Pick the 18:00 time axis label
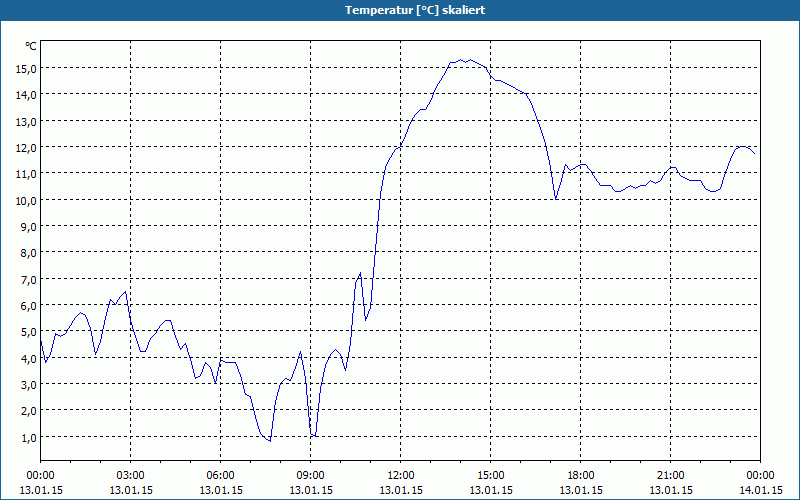Viewport: 800px width, 500px height. pyautogui.click(x=581, y=476)
